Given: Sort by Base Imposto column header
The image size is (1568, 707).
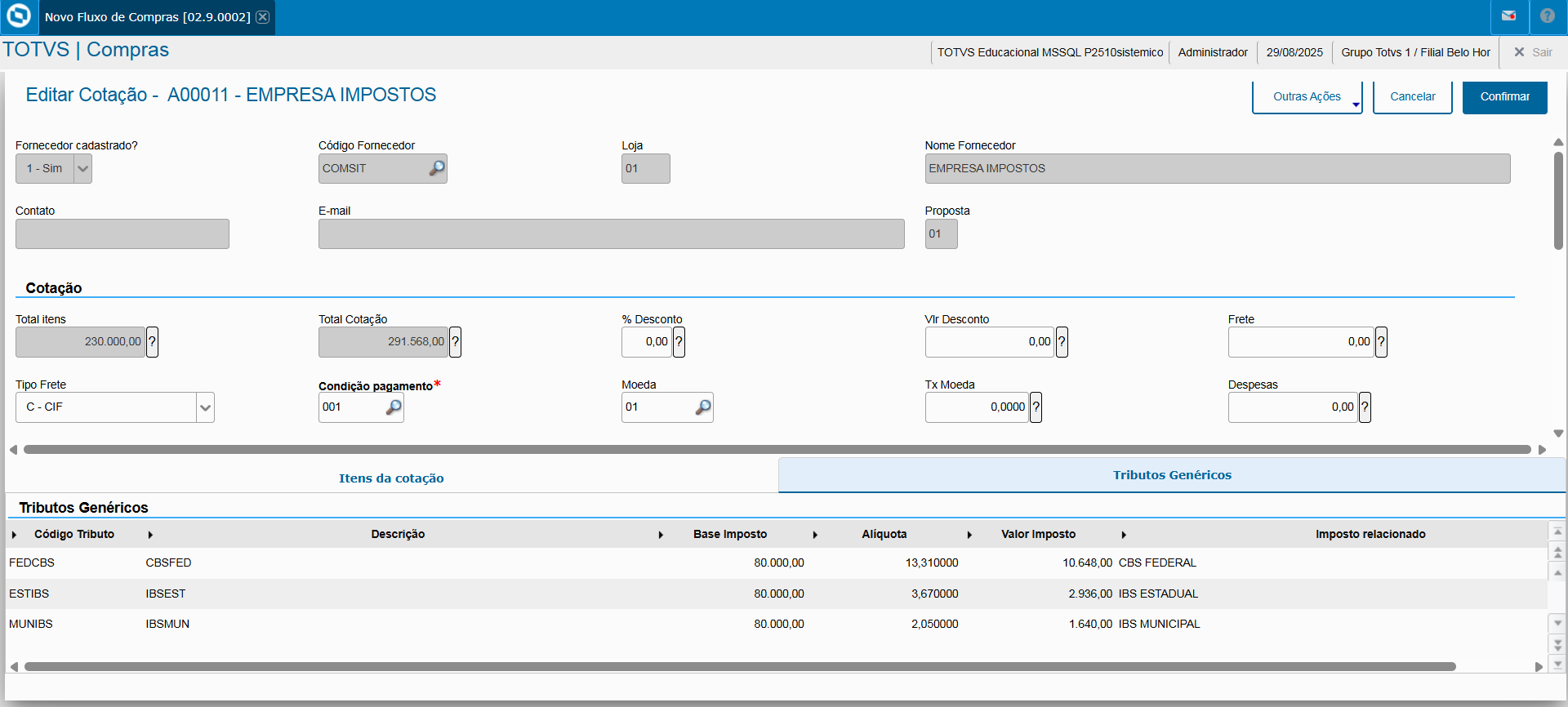Looking at the screenshot, I should pos(730,535).
